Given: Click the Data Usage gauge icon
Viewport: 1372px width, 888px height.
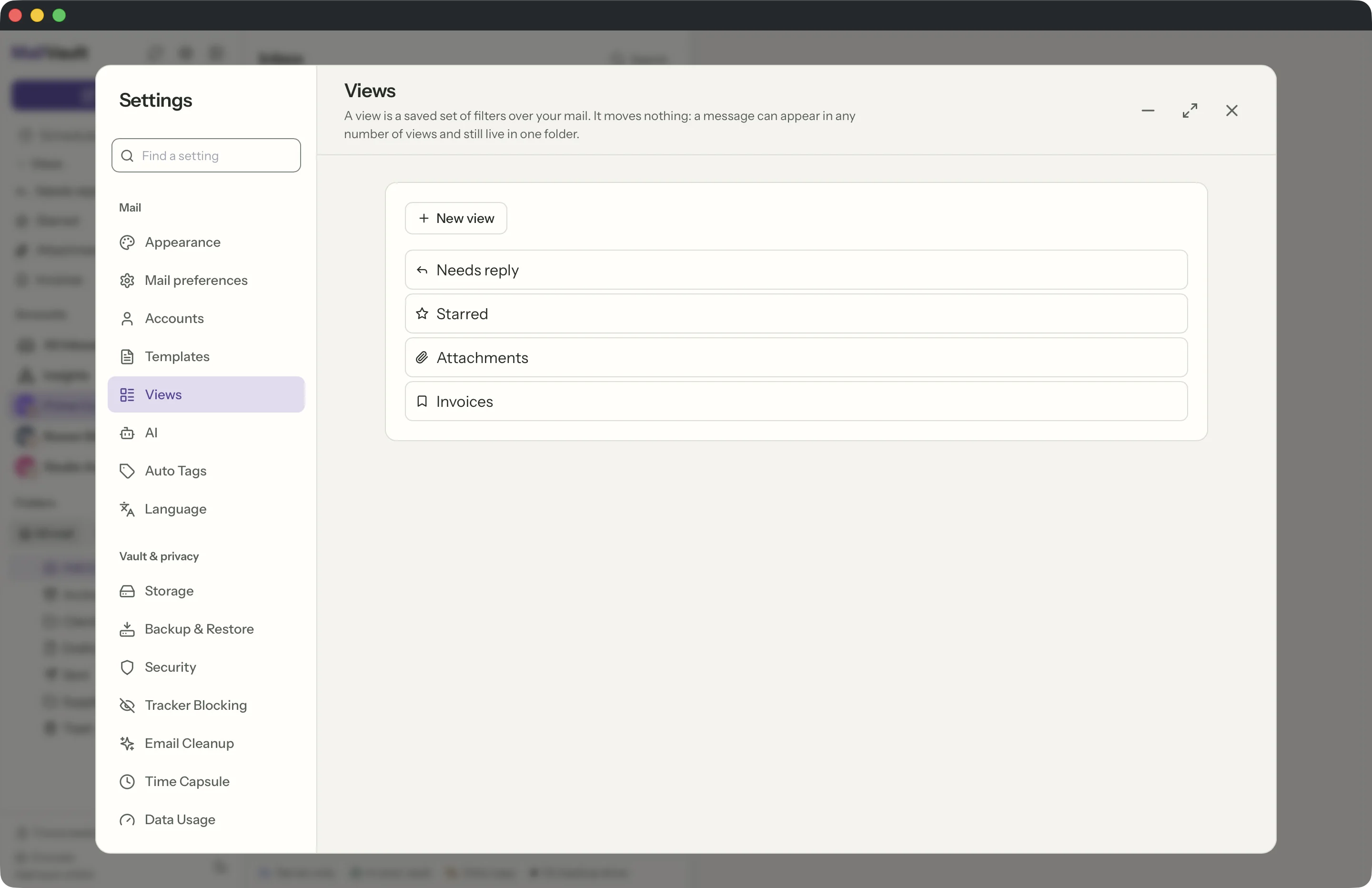Looking at the screenshot, I should (x=127, y=819).
